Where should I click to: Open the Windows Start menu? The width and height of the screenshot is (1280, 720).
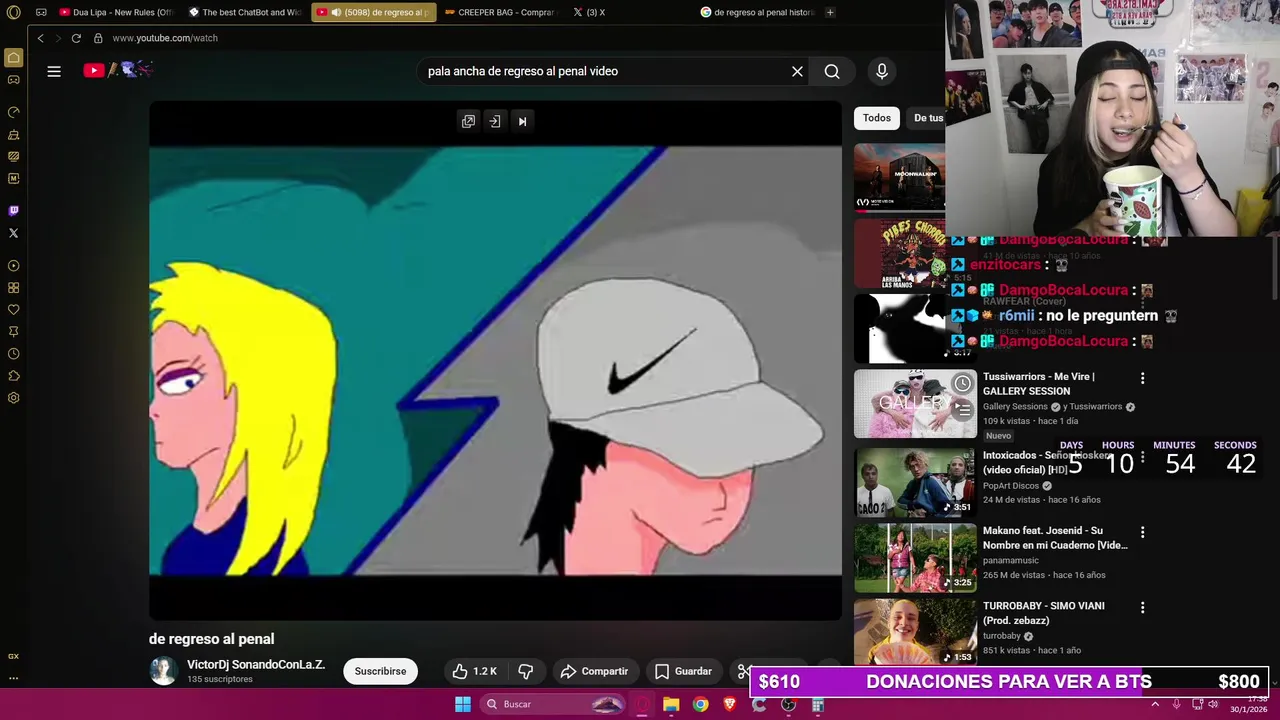pyautogui.click(x=463, y=704)
